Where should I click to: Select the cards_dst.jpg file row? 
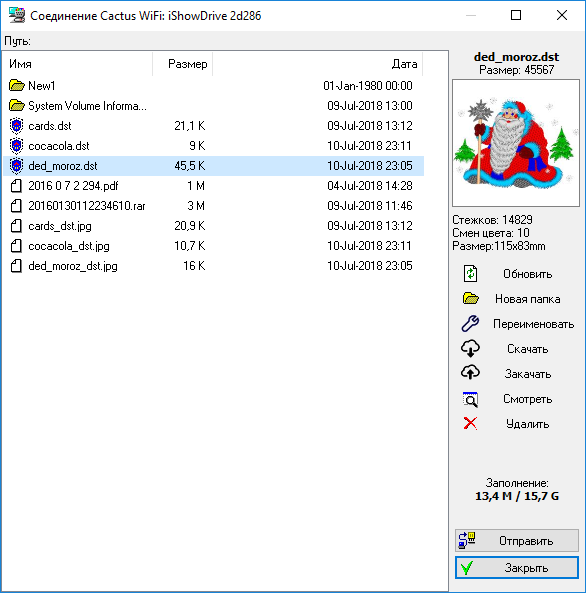click(213, 226)
